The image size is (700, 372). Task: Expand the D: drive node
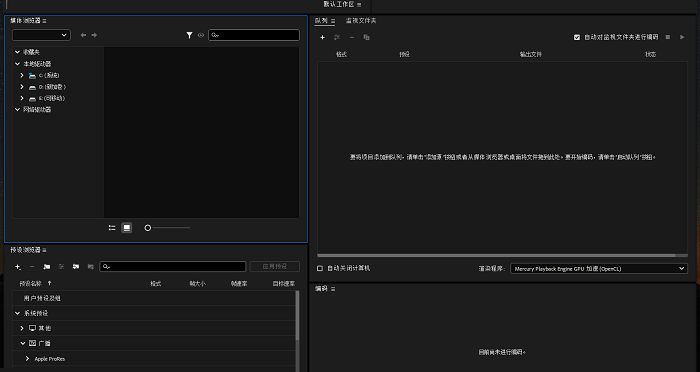coord(22,87)
